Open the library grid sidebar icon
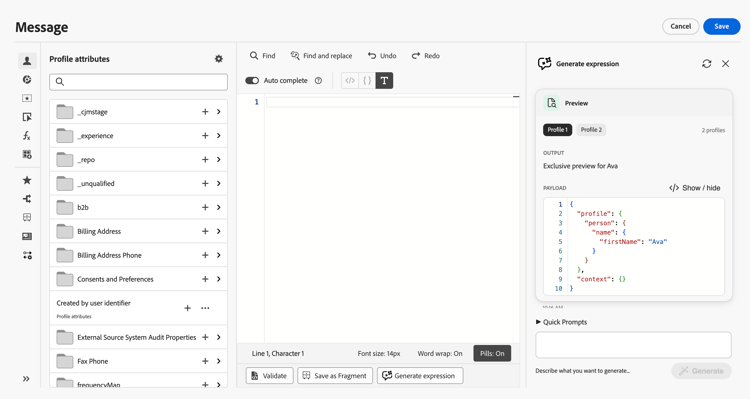 (27, 155)
